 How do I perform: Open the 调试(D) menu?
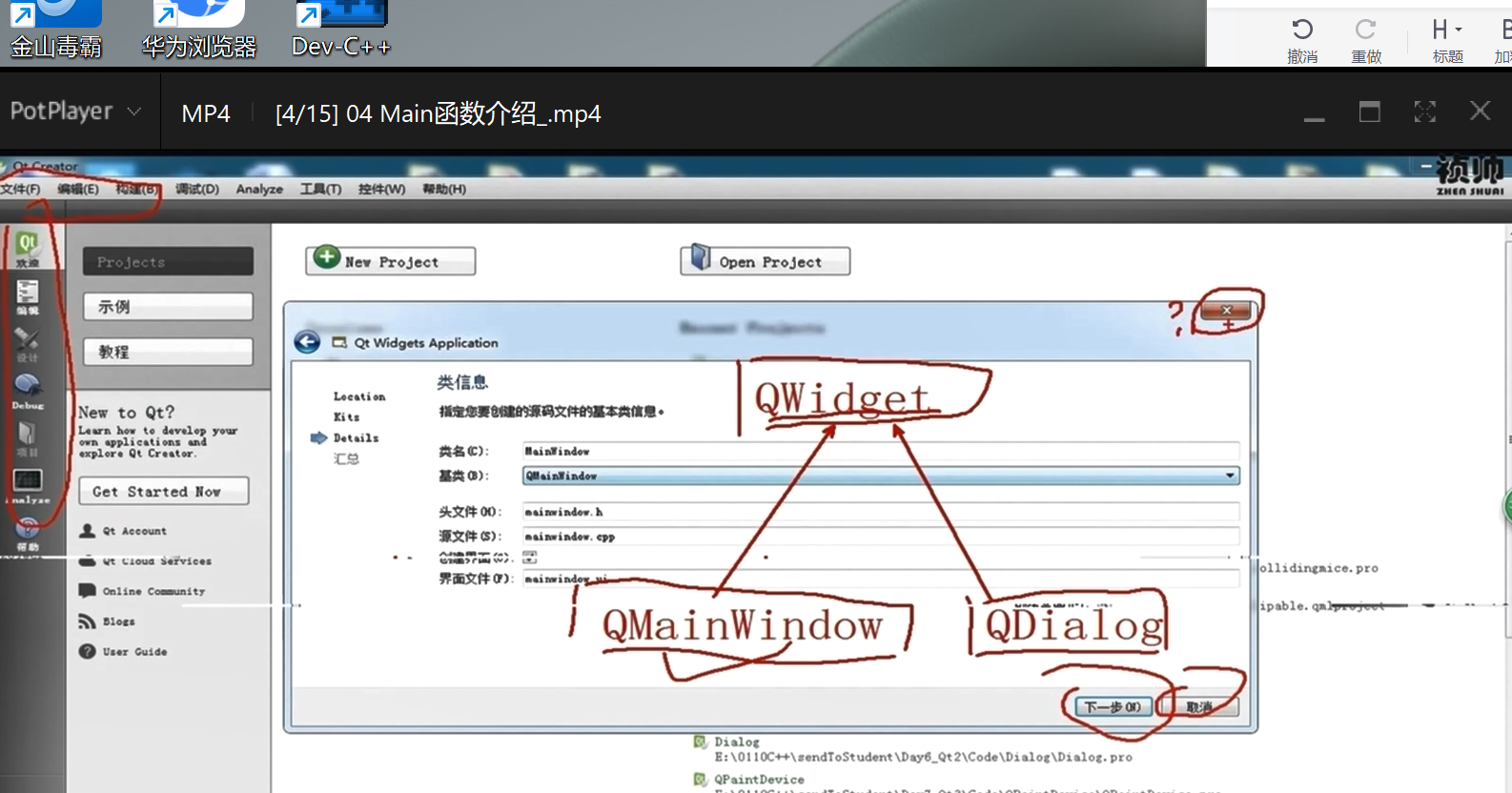(197, 189)
